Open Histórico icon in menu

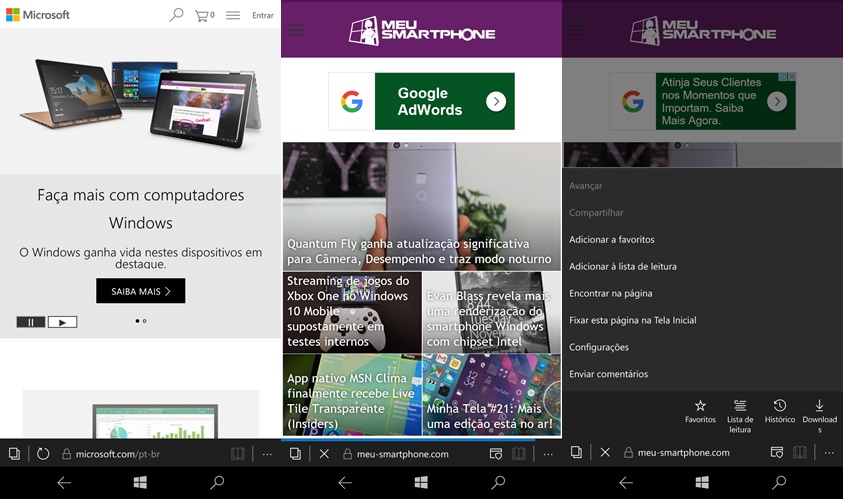pos(780,411)
